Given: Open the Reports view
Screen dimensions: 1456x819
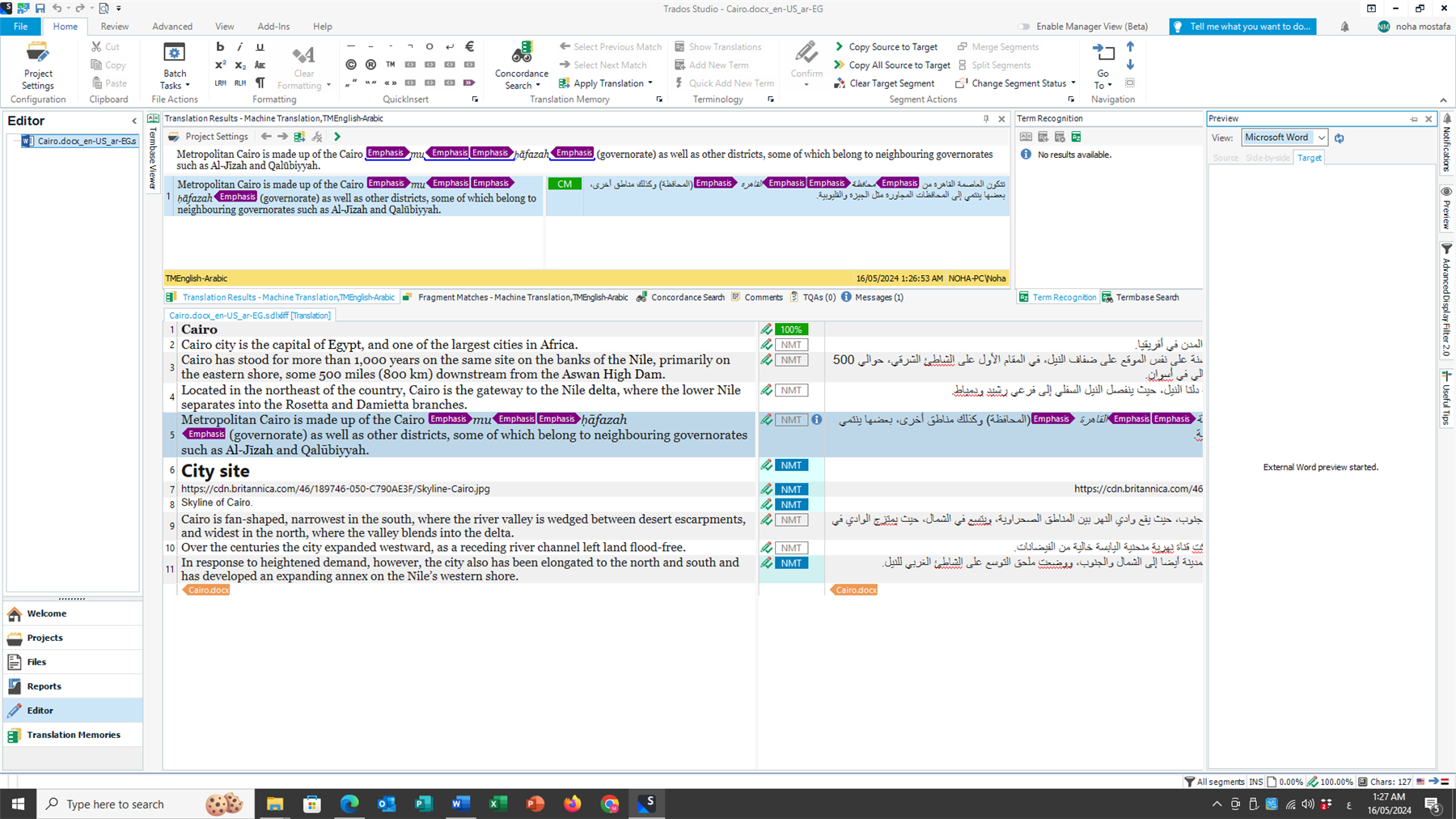Looking at the screenshot, I should [x=73, y=686].
